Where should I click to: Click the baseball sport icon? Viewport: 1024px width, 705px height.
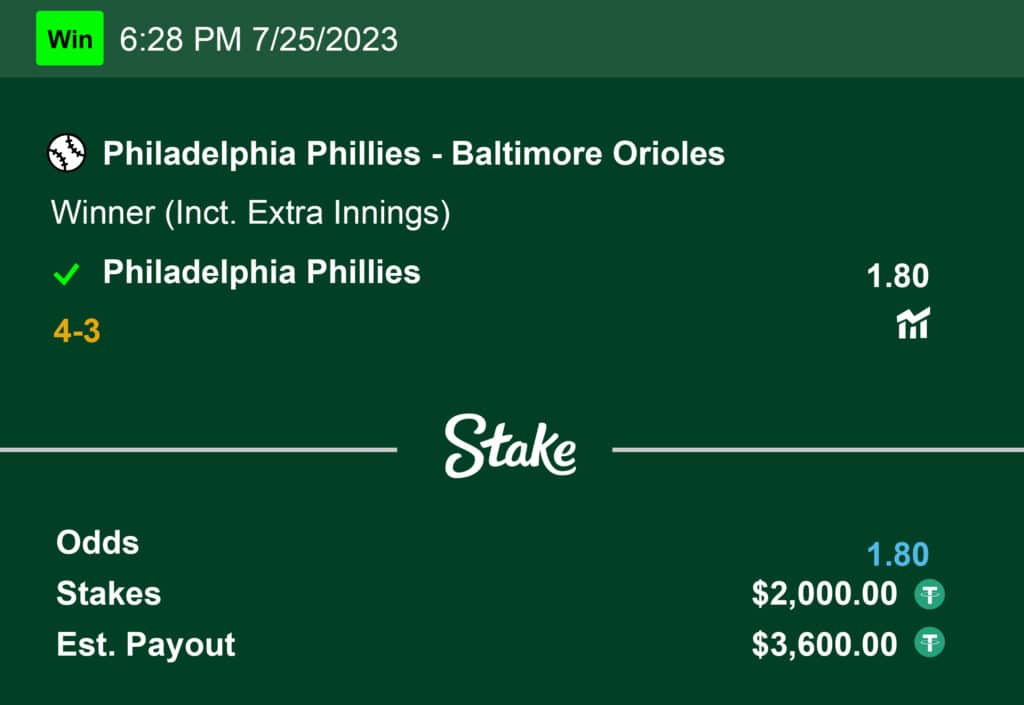pyautogui.click(x=68, y=154)
